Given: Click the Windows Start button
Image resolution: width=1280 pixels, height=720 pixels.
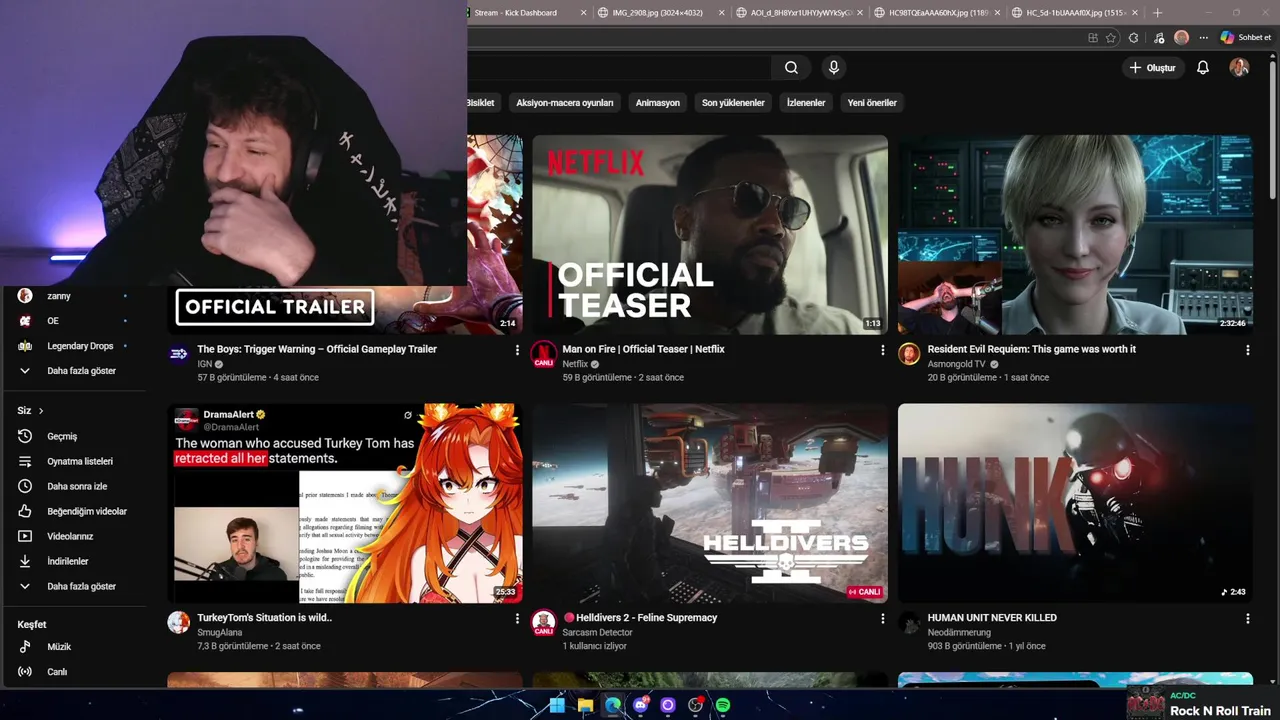Looking at the screenshot, I should point(557,705).
